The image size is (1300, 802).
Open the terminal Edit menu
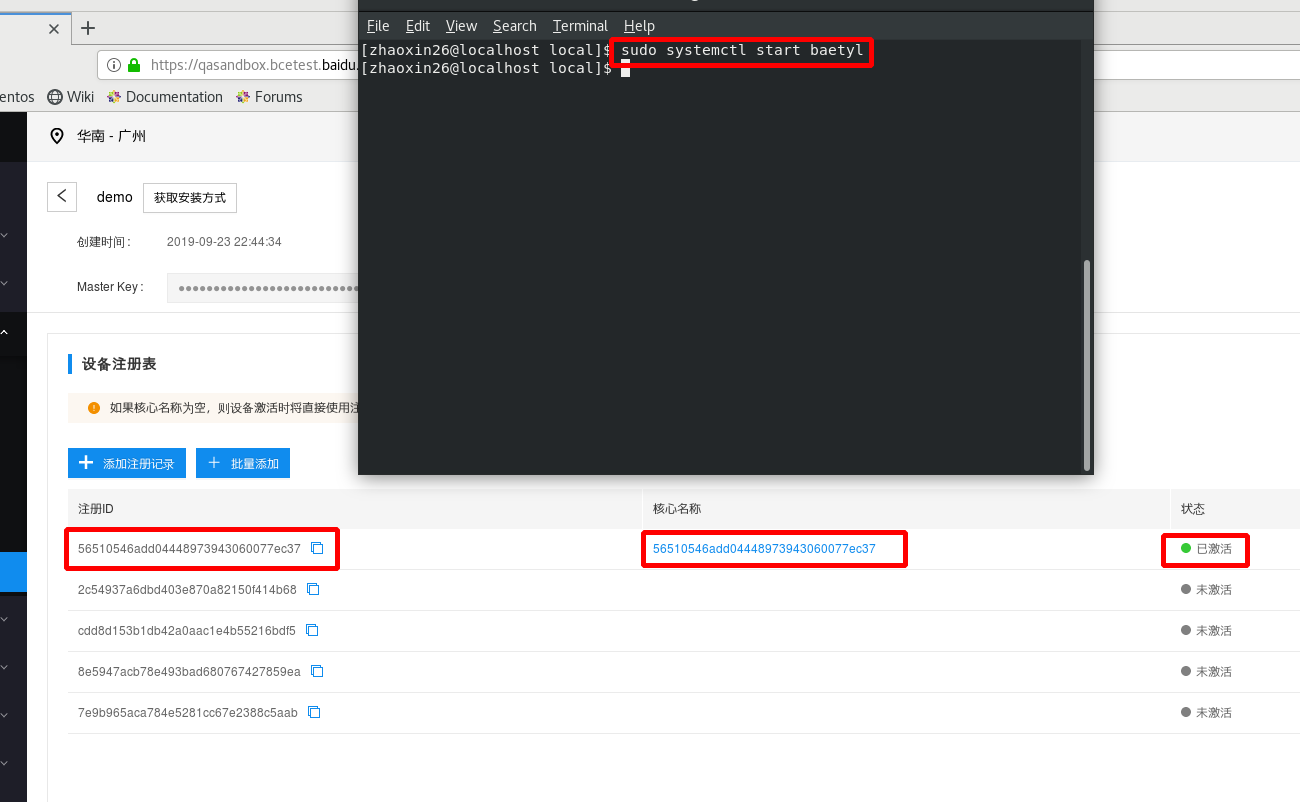coord(418,26)
